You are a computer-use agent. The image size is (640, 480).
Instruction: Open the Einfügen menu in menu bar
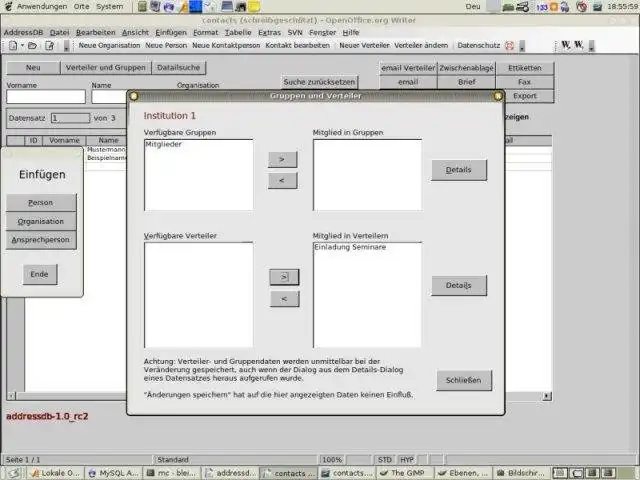(171, 32)
